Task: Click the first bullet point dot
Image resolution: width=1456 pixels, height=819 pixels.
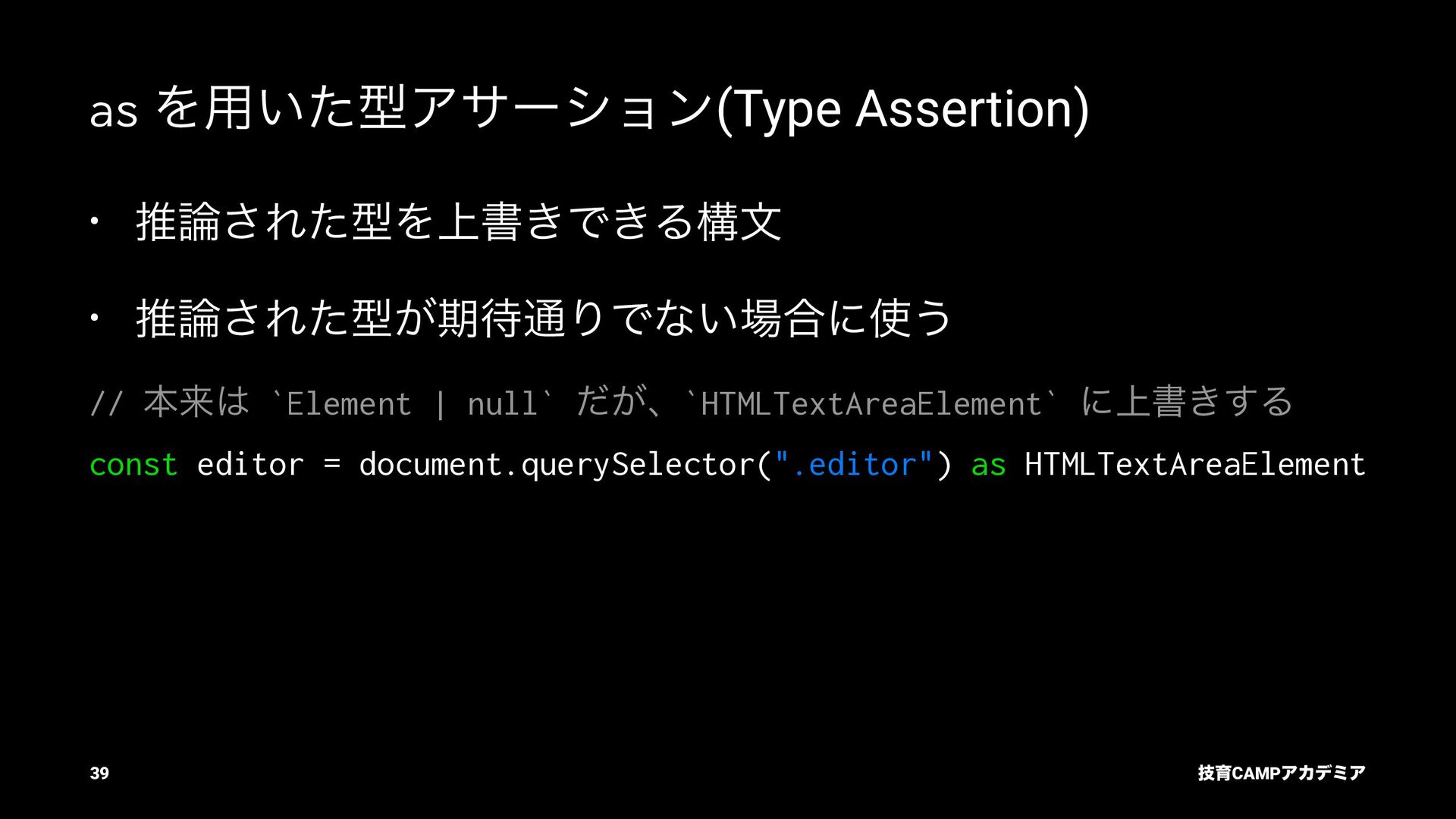Action: (x=93, y=222)
